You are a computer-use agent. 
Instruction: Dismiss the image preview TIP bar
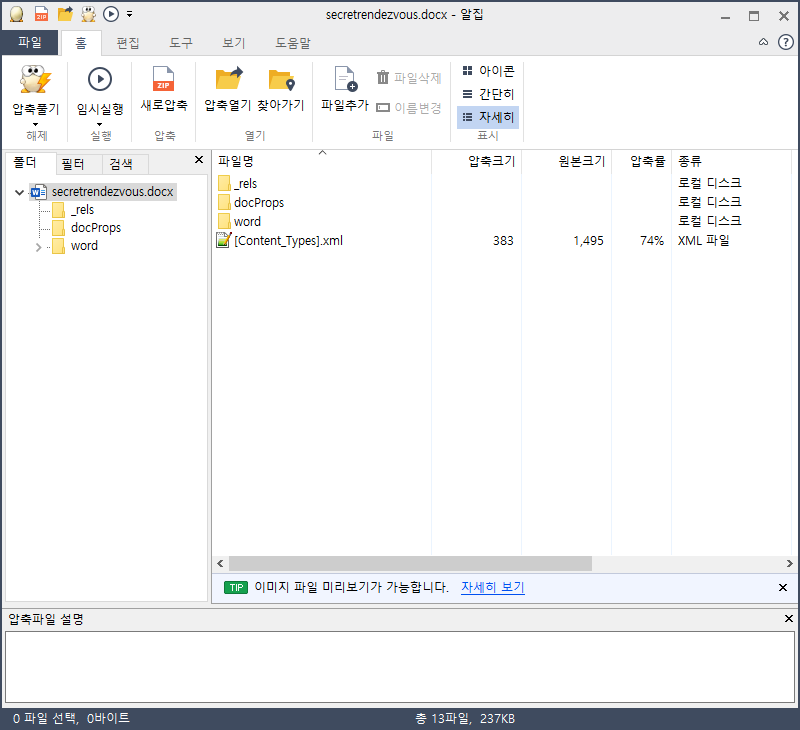point(783,588)
